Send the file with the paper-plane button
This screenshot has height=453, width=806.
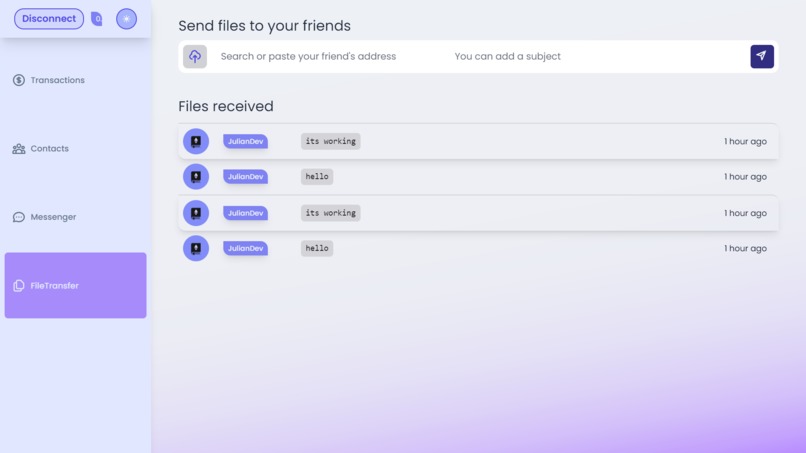pyautogui.click(x=762, y=57)
